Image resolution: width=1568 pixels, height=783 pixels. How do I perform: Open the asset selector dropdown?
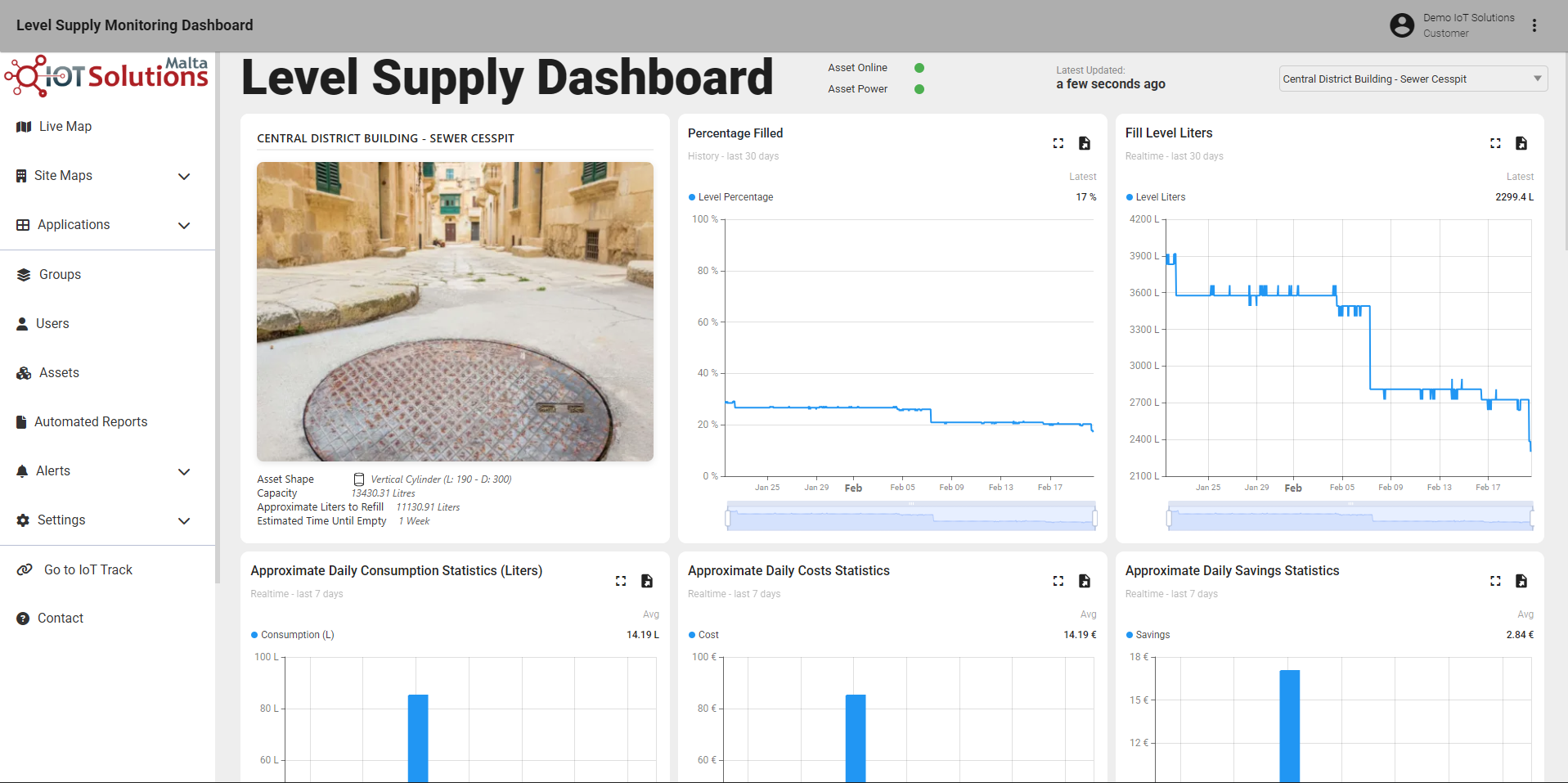click(1413, 79)
